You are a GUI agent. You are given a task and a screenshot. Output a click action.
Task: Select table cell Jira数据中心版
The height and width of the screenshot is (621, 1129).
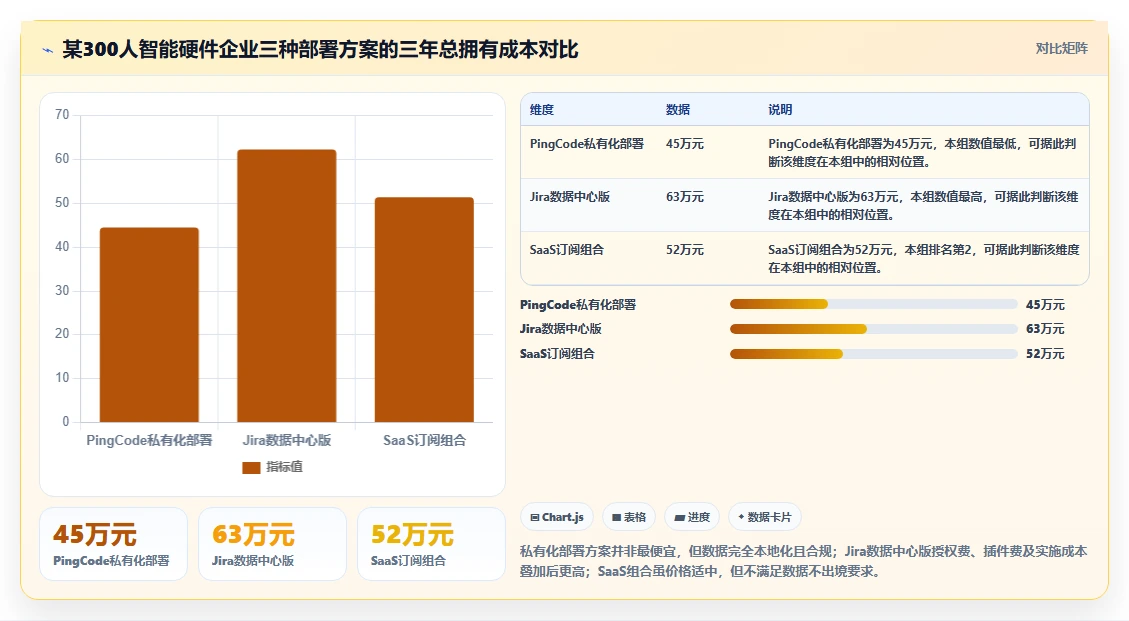coord(570,197)
